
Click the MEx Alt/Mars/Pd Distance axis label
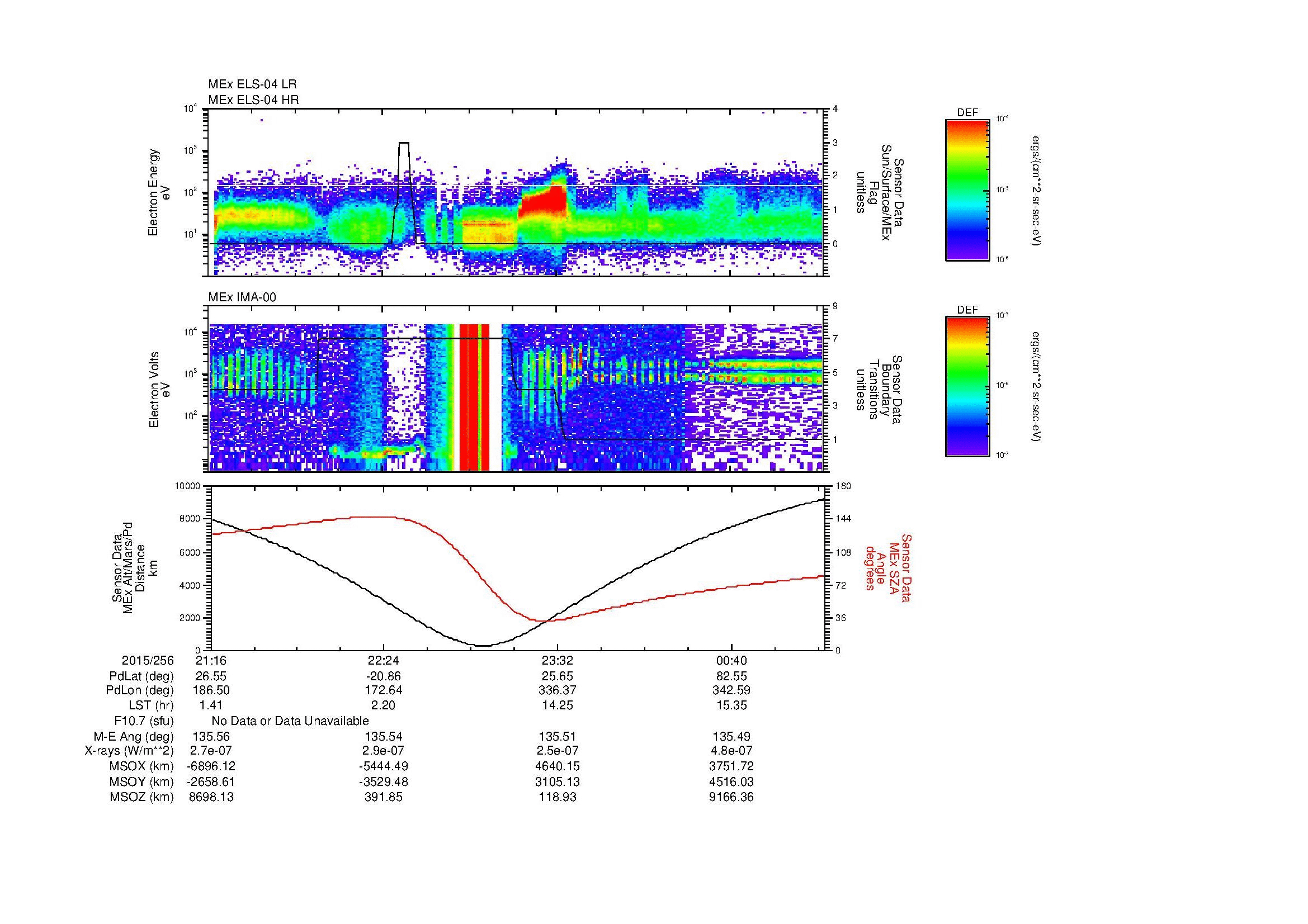coord(135,568)
